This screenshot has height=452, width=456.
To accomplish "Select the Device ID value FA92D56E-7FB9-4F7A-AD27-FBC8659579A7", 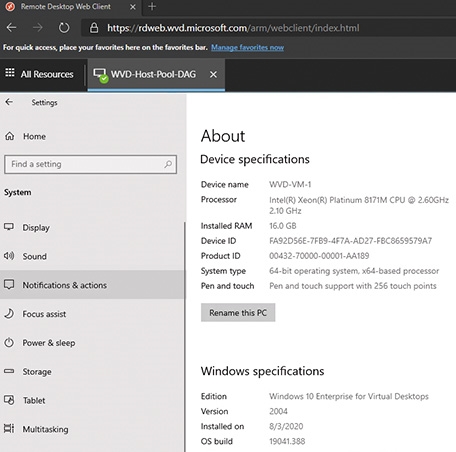I will (350, 241).
